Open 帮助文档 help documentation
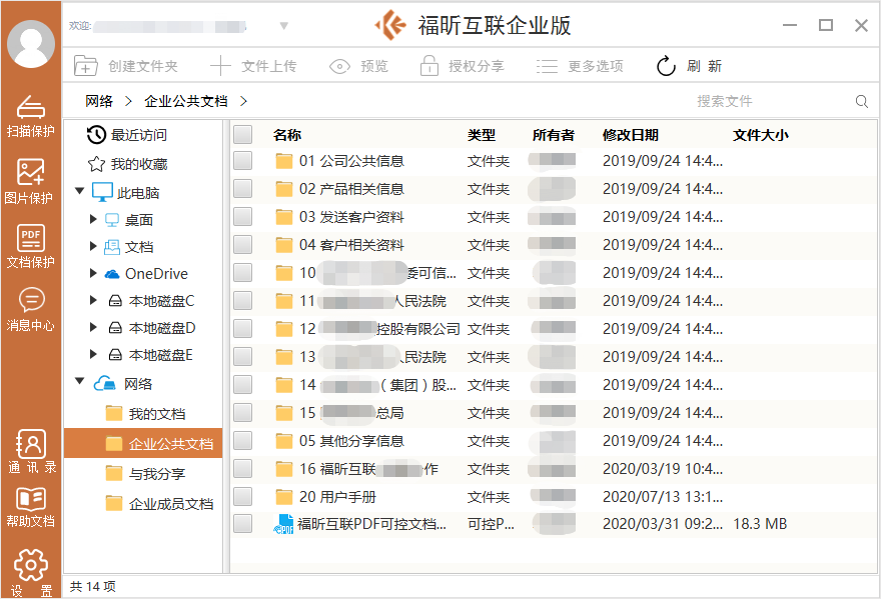Image resolution: width=881 pixels, height=599 pixels. [30, 507]
